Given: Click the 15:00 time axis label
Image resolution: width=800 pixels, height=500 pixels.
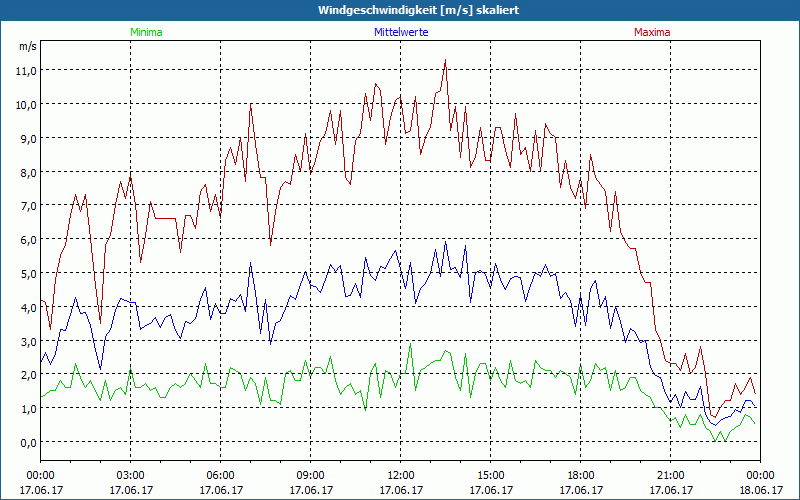Looking at the screenshot, I should 490,475.
